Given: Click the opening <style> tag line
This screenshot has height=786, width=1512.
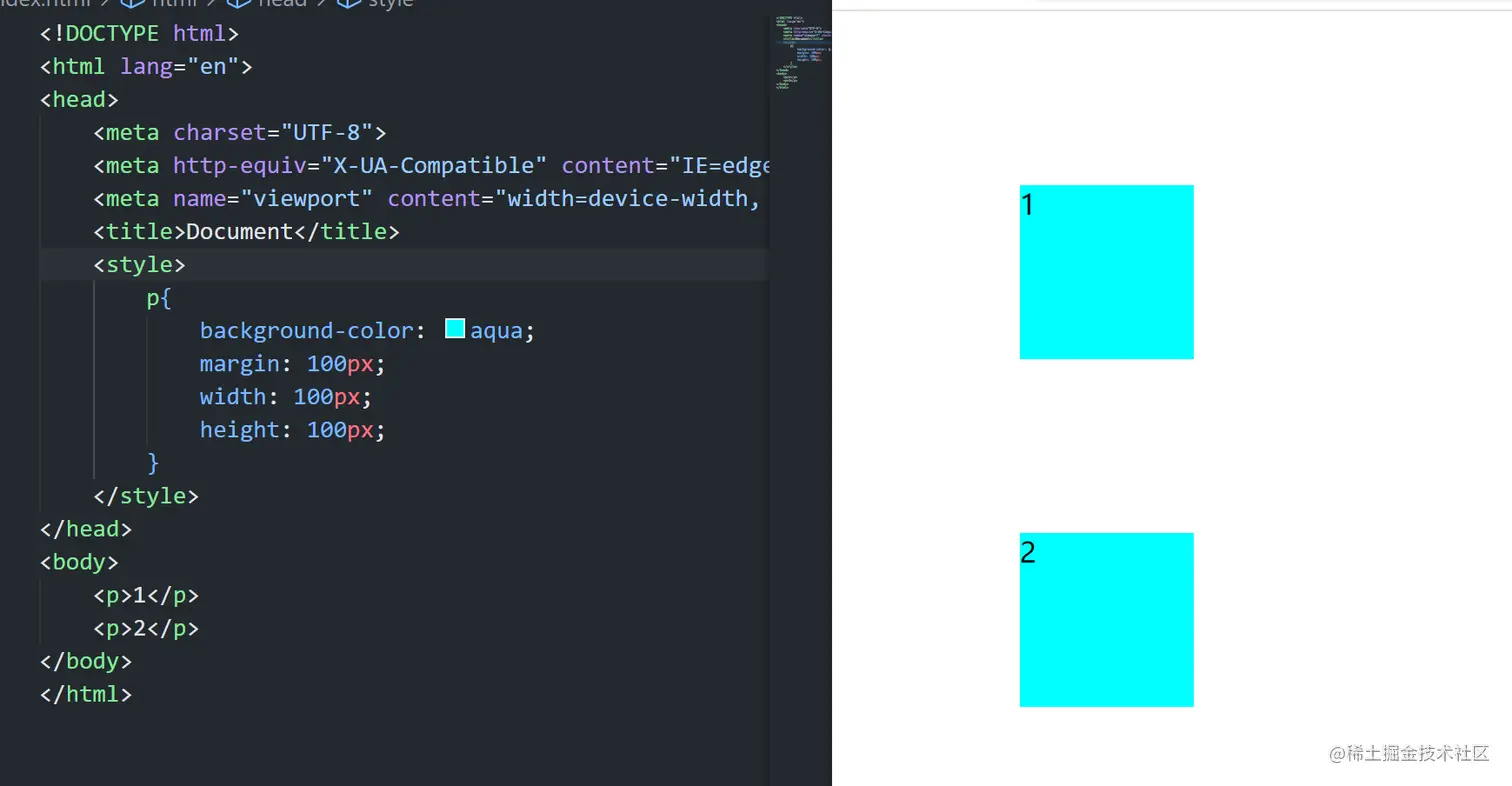Looking at the screenshot, I should click(x=139, y=265).
